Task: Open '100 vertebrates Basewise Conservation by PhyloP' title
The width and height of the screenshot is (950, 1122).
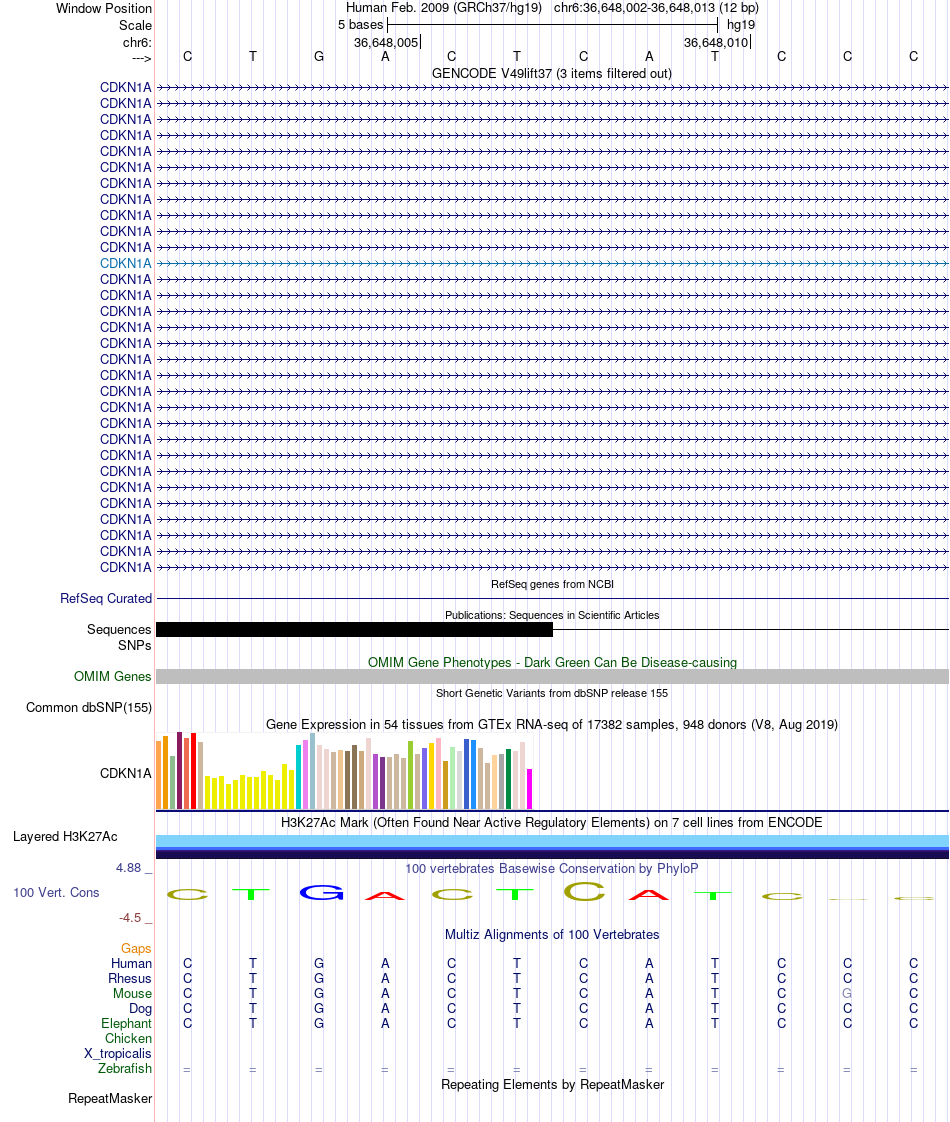Action: click(552, 869)
